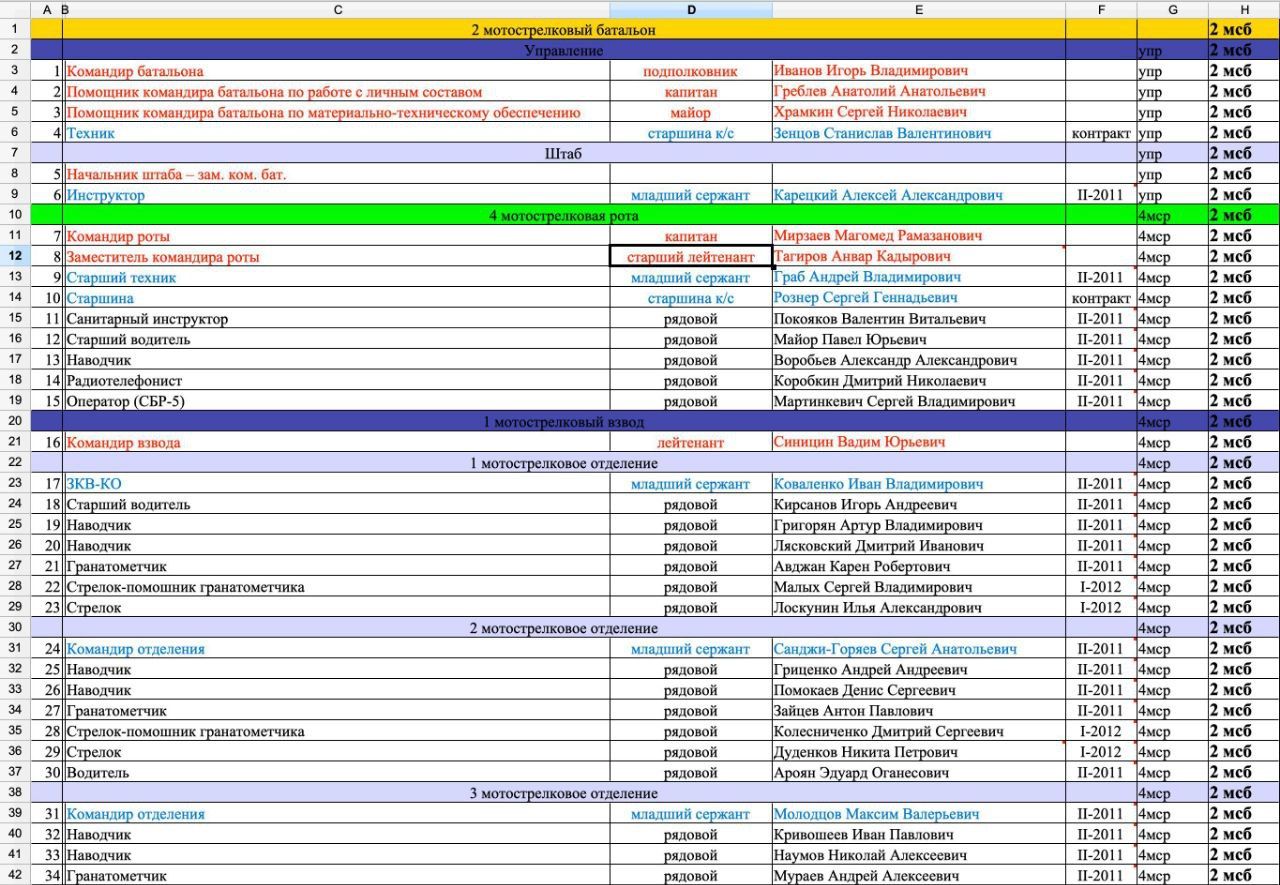Image resolution: width=1280 pixels, height=885 pixels.
Task: Click the 'Санджи-Горяев Сергей Анатольевич' cell
Action: pos(895,649)
